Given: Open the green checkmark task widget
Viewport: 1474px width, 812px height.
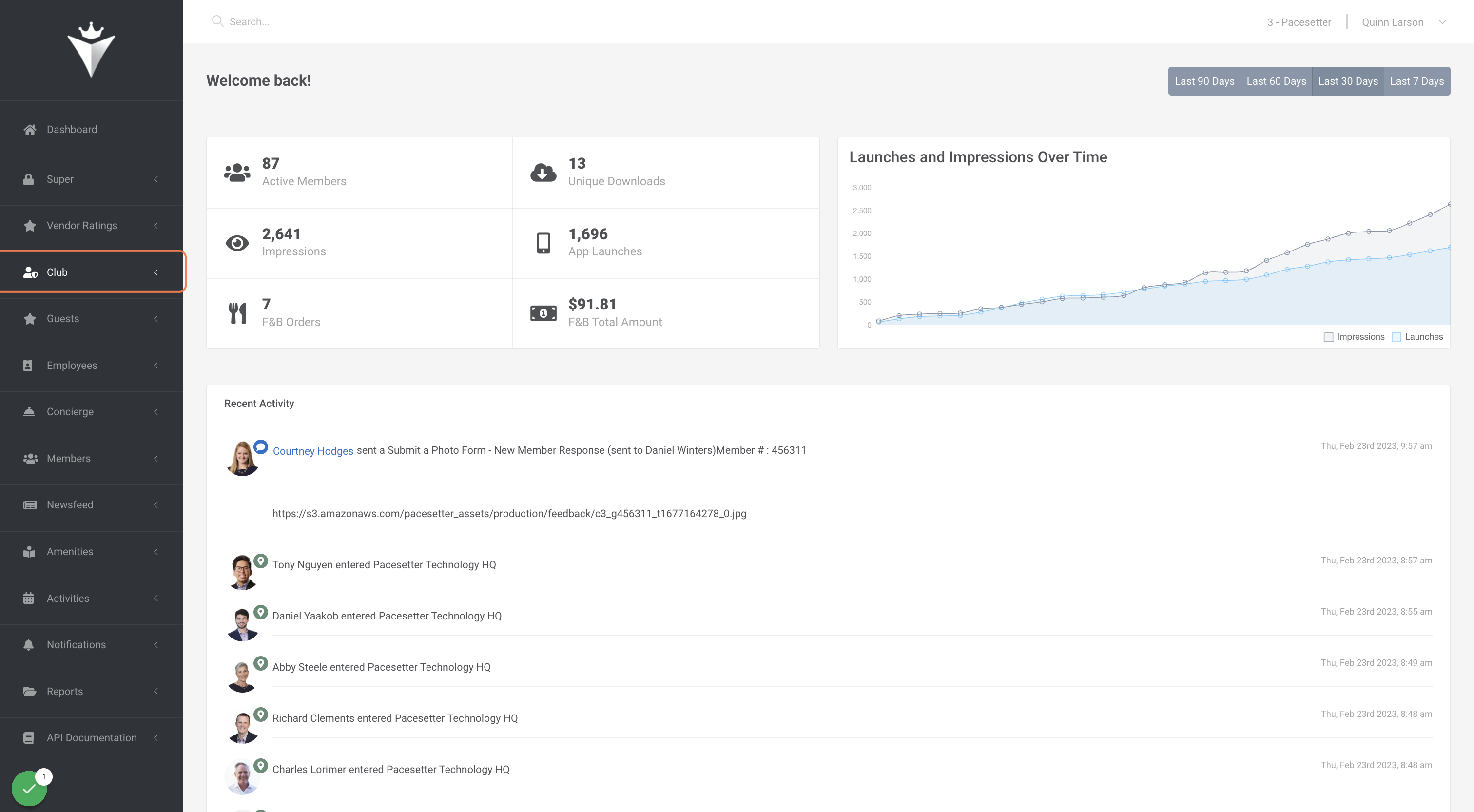Looking at the screenshot, I should click(29, 789).
